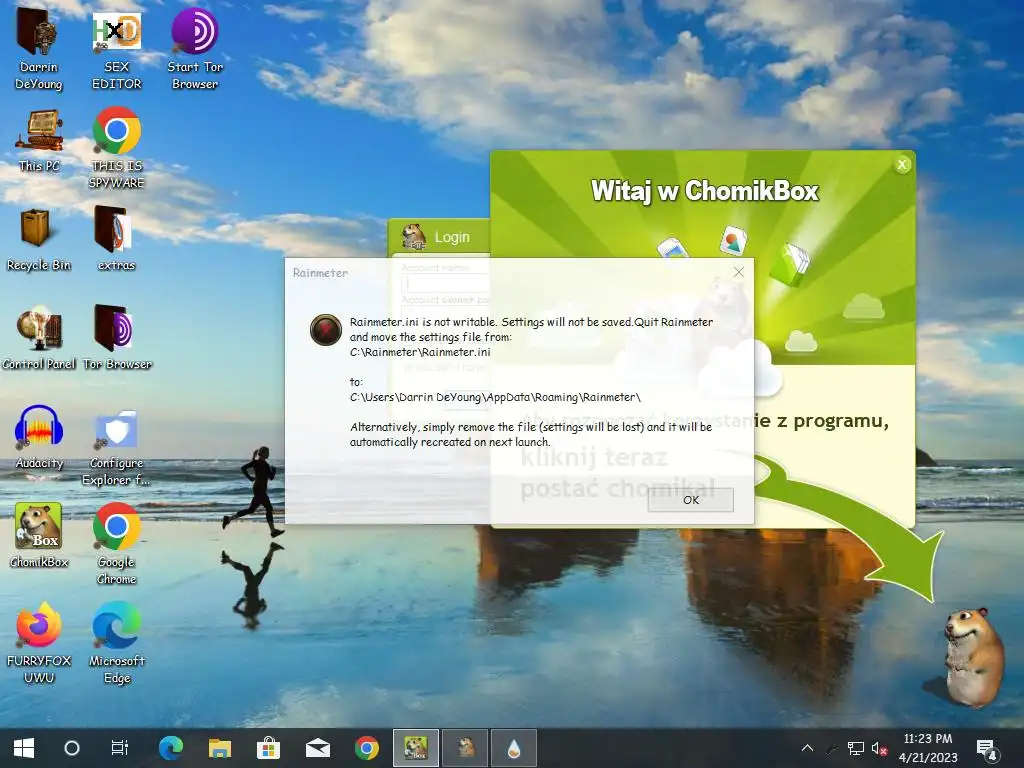Click the Rainmeter error icon in dialog
This screenshot has height=768, width=1024.
coord(325,329)
